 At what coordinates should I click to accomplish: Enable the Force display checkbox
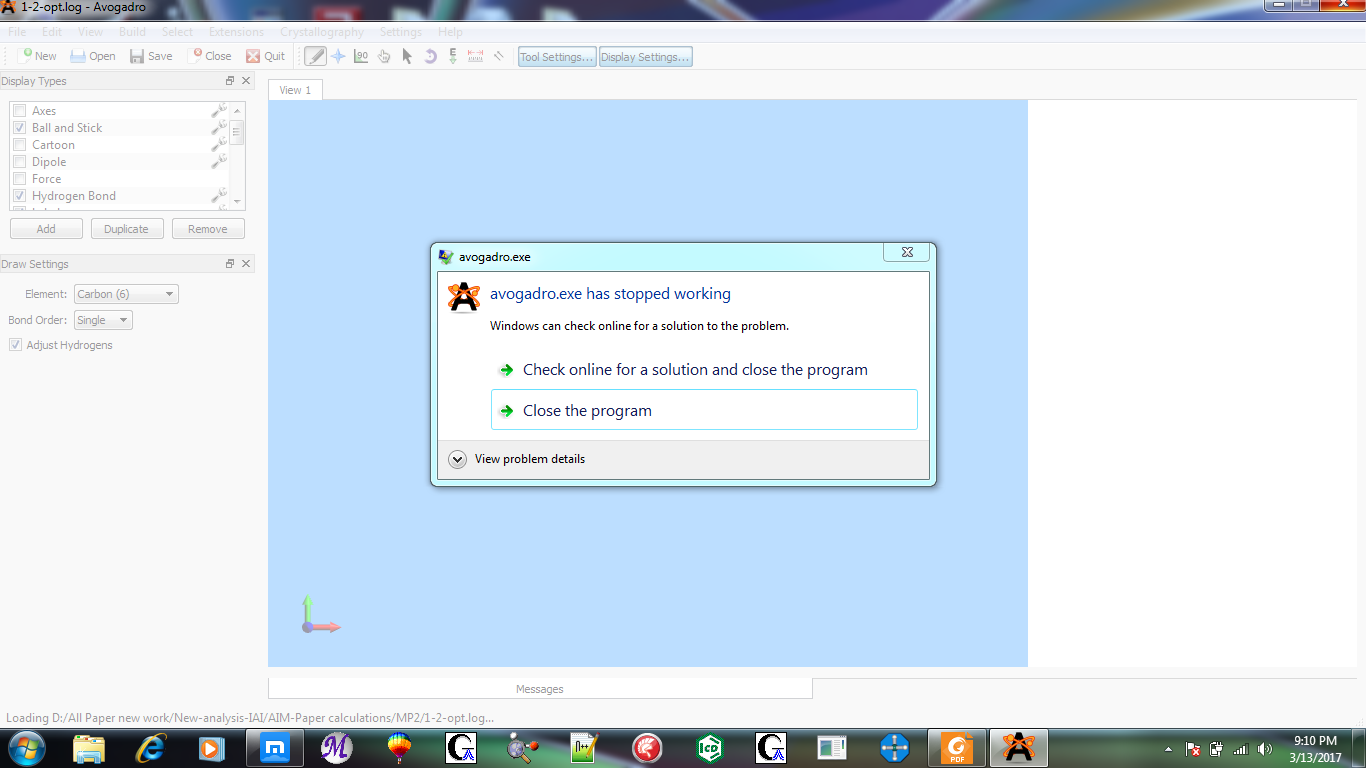pyautogui.click(x=19, y=178)
